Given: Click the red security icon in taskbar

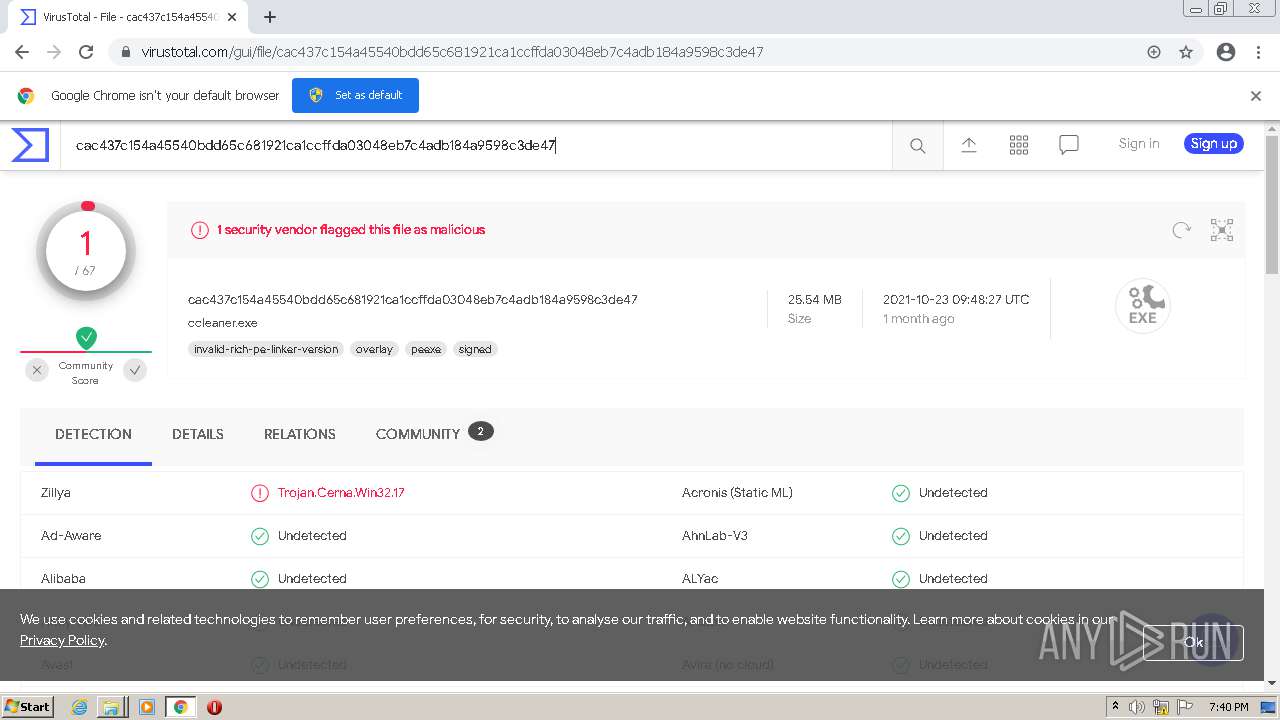Looking at the screenshot, I should [214, 707].
